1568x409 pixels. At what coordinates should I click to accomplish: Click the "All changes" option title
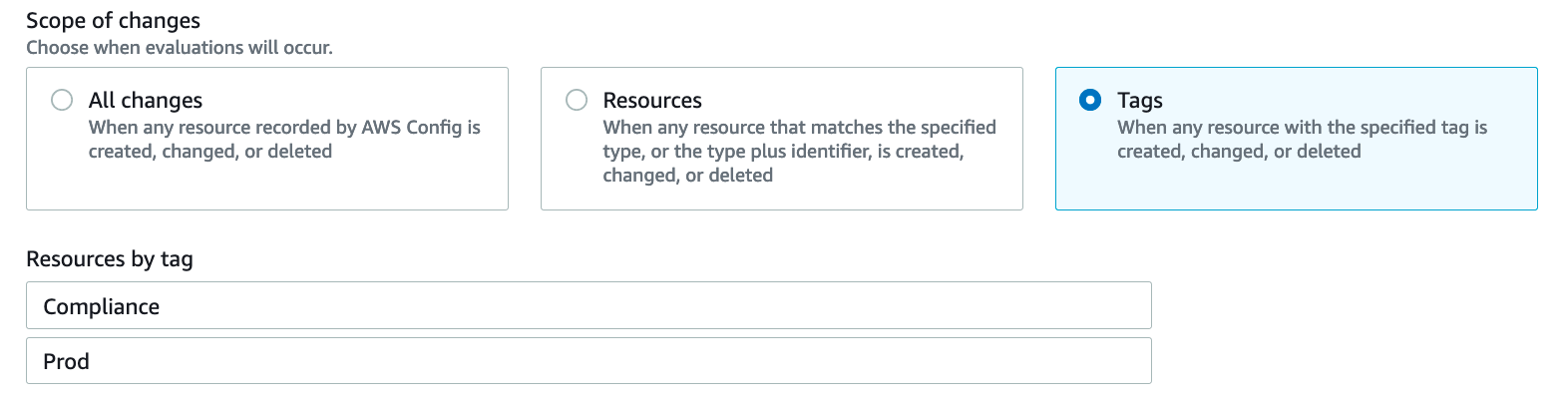(146, 100)
